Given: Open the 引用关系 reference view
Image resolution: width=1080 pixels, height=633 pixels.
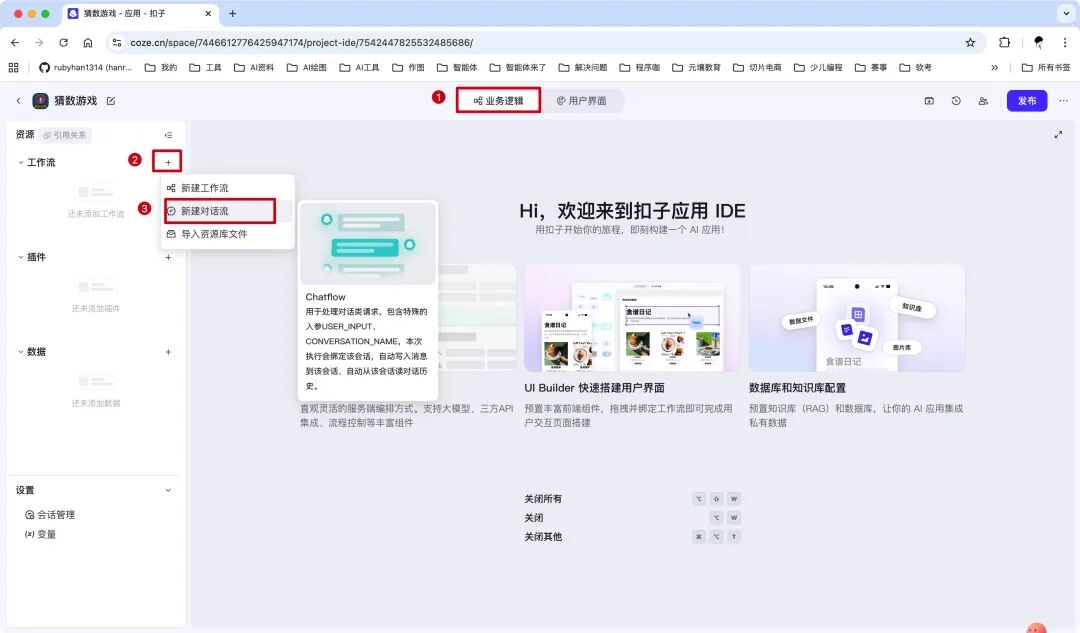Looking at the screenshot, I should click(x=65, y=135).
